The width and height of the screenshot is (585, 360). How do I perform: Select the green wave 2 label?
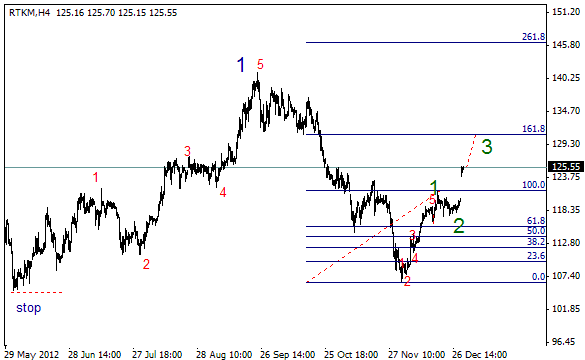[459, 226]
